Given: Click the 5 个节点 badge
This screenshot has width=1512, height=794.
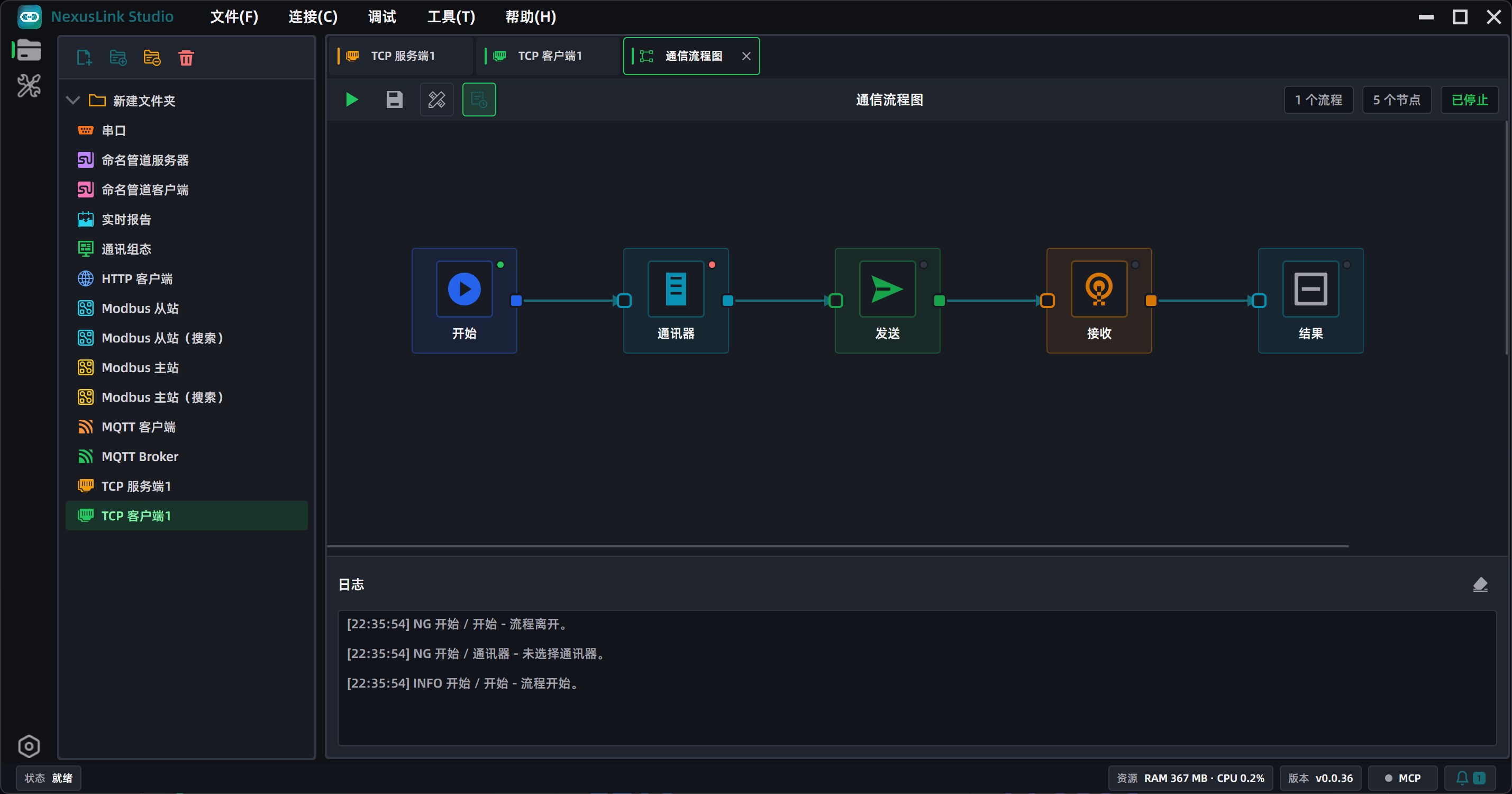Looking at the screenshot, I should (x=1396, y=100).
